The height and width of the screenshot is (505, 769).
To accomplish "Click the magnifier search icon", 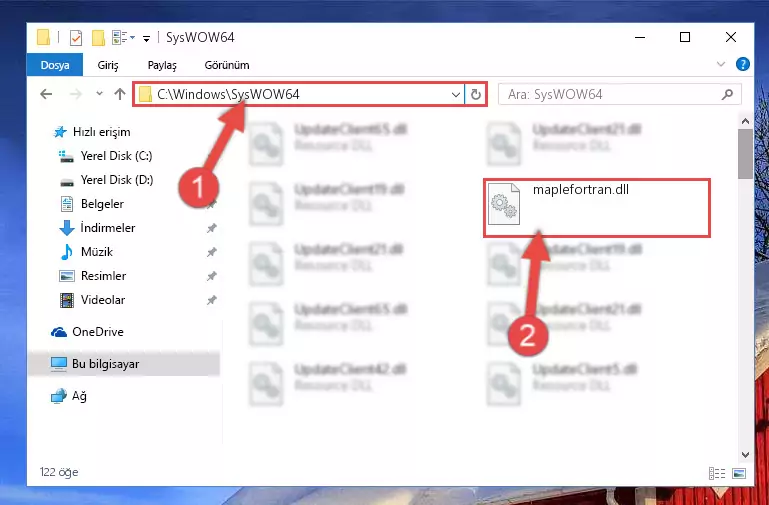I will click(727, 95).
